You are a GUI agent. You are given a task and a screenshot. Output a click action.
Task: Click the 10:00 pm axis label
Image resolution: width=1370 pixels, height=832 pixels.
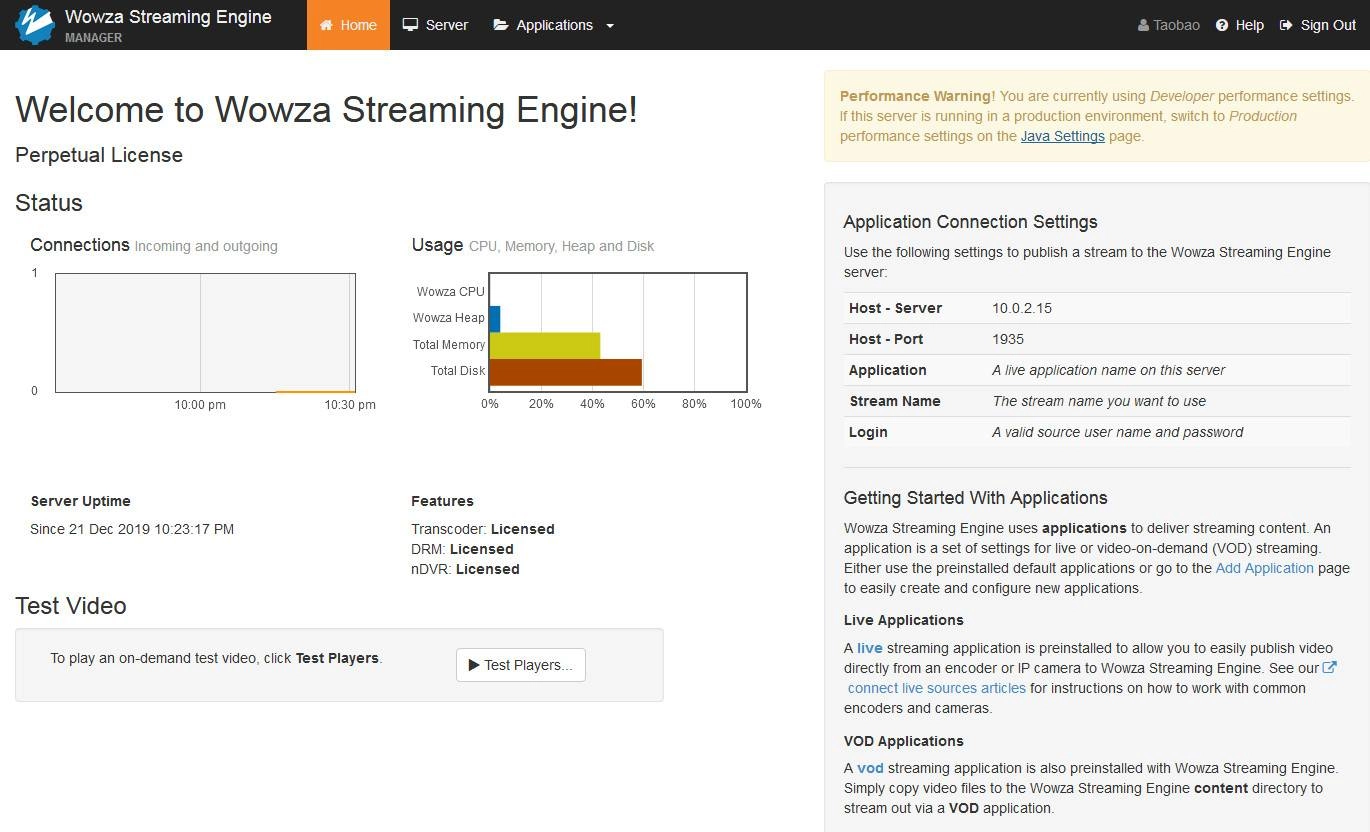point(200,405)
